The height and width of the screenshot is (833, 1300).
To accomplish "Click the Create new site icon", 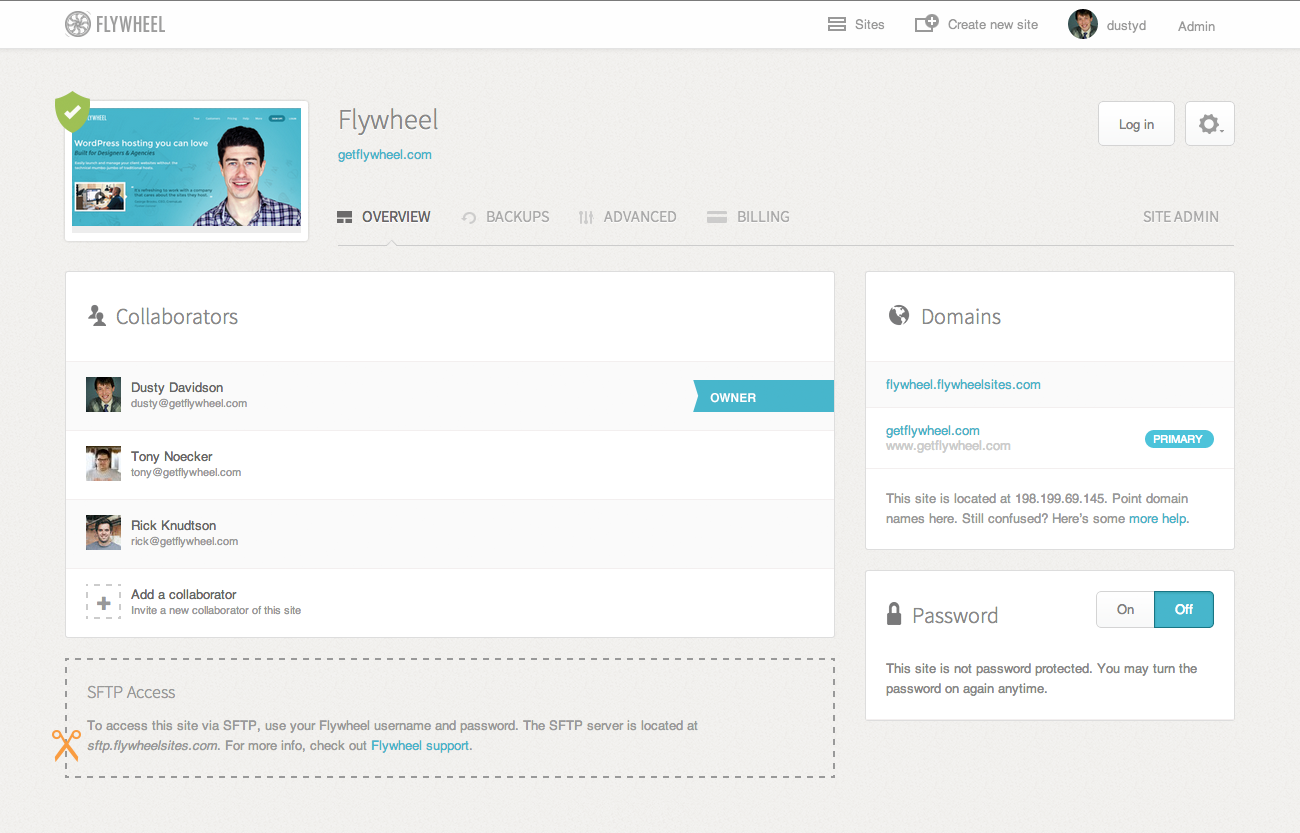I will (x=927, y=23).
